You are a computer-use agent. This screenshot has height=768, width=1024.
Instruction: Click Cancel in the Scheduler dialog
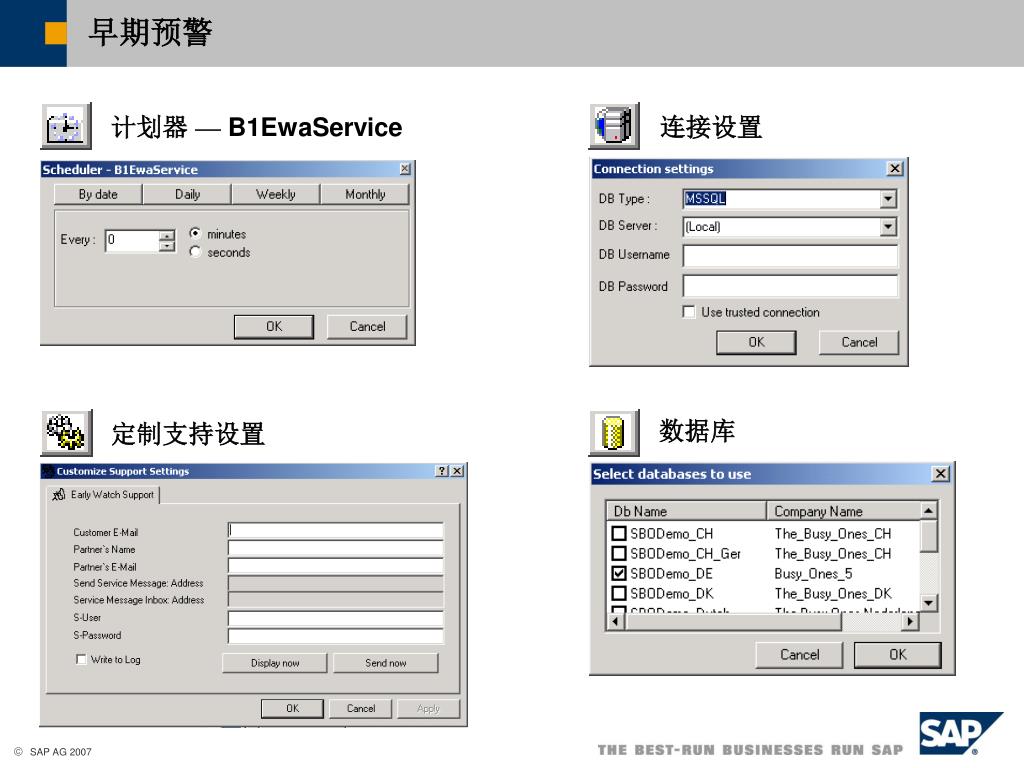367,327
